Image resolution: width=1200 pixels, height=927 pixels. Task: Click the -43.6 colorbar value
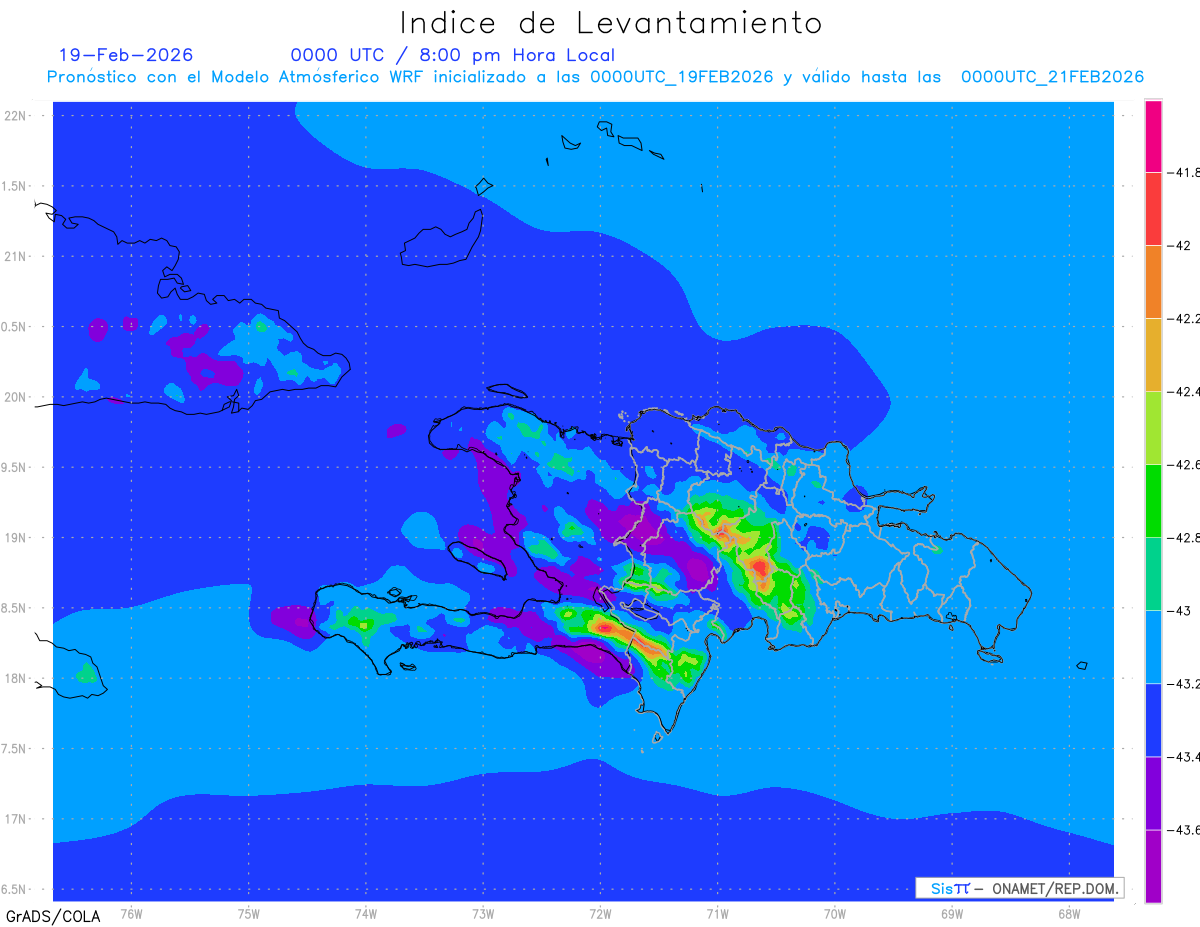tap(1184, 830)
